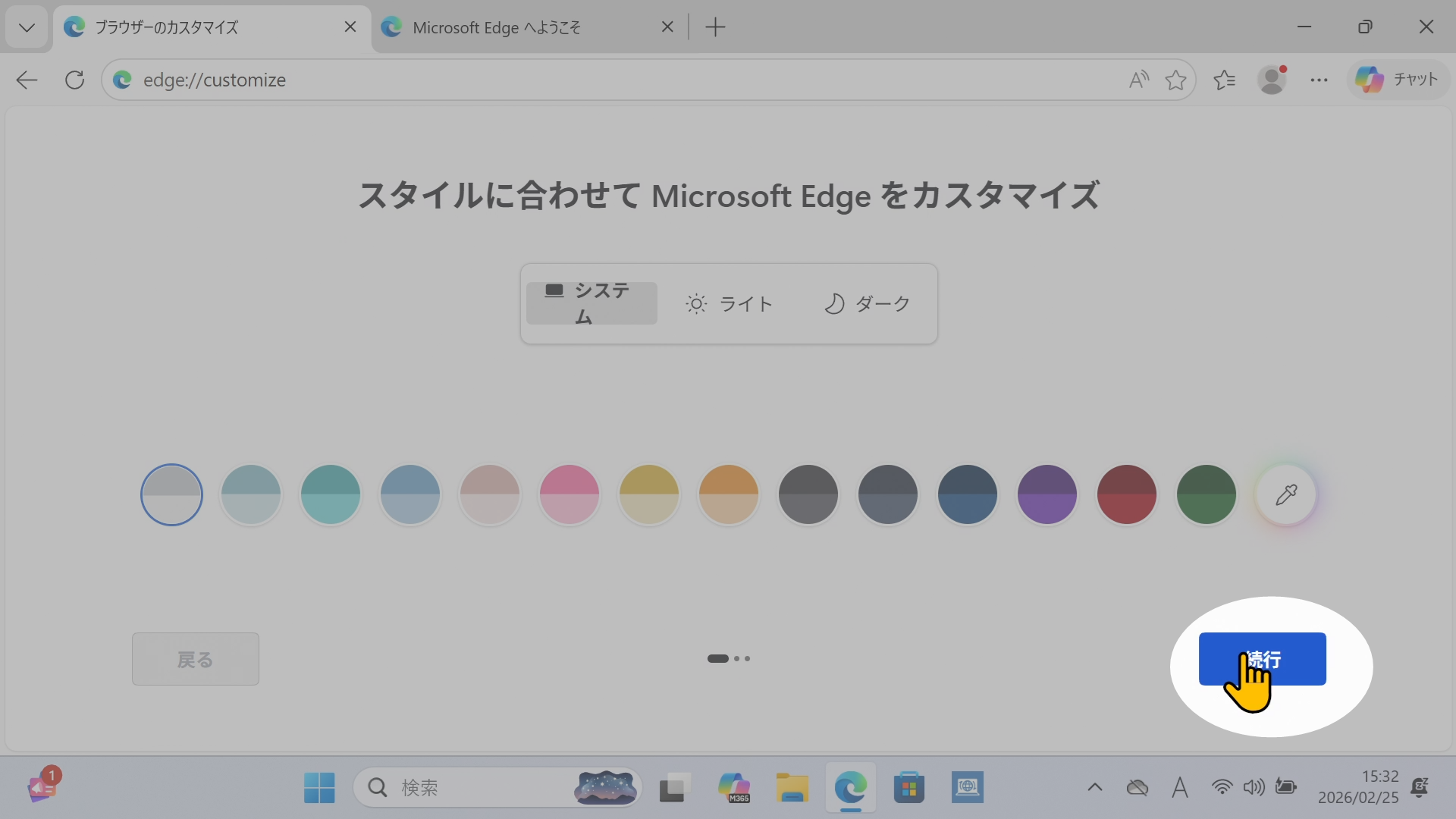
Task: Expand hidden tray icons with the chevron
Action: pos(1095,787)
